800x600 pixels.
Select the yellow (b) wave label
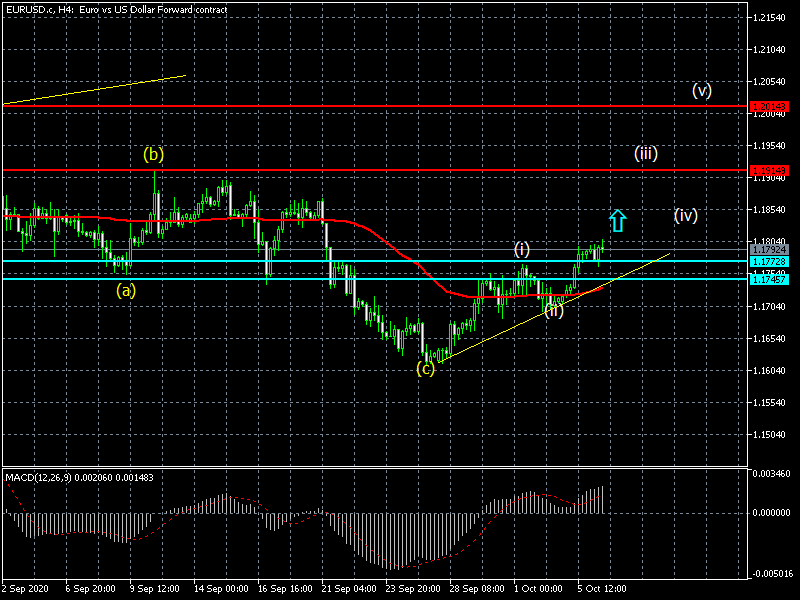153,155
